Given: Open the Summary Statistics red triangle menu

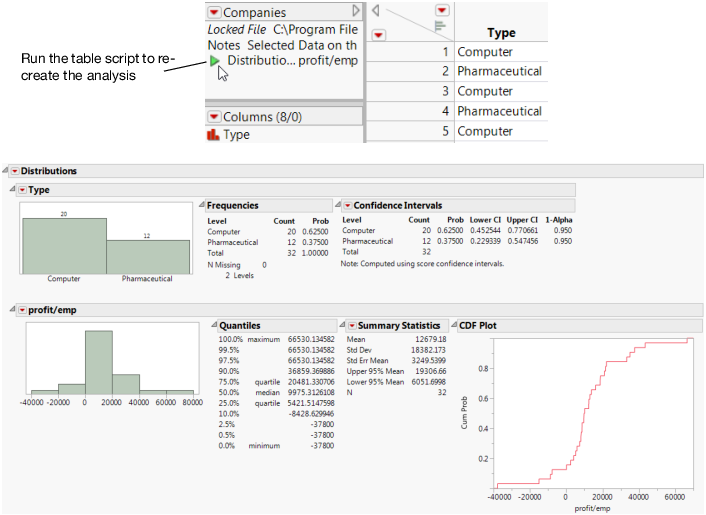Looking at the screenshot, I should 352,326.
